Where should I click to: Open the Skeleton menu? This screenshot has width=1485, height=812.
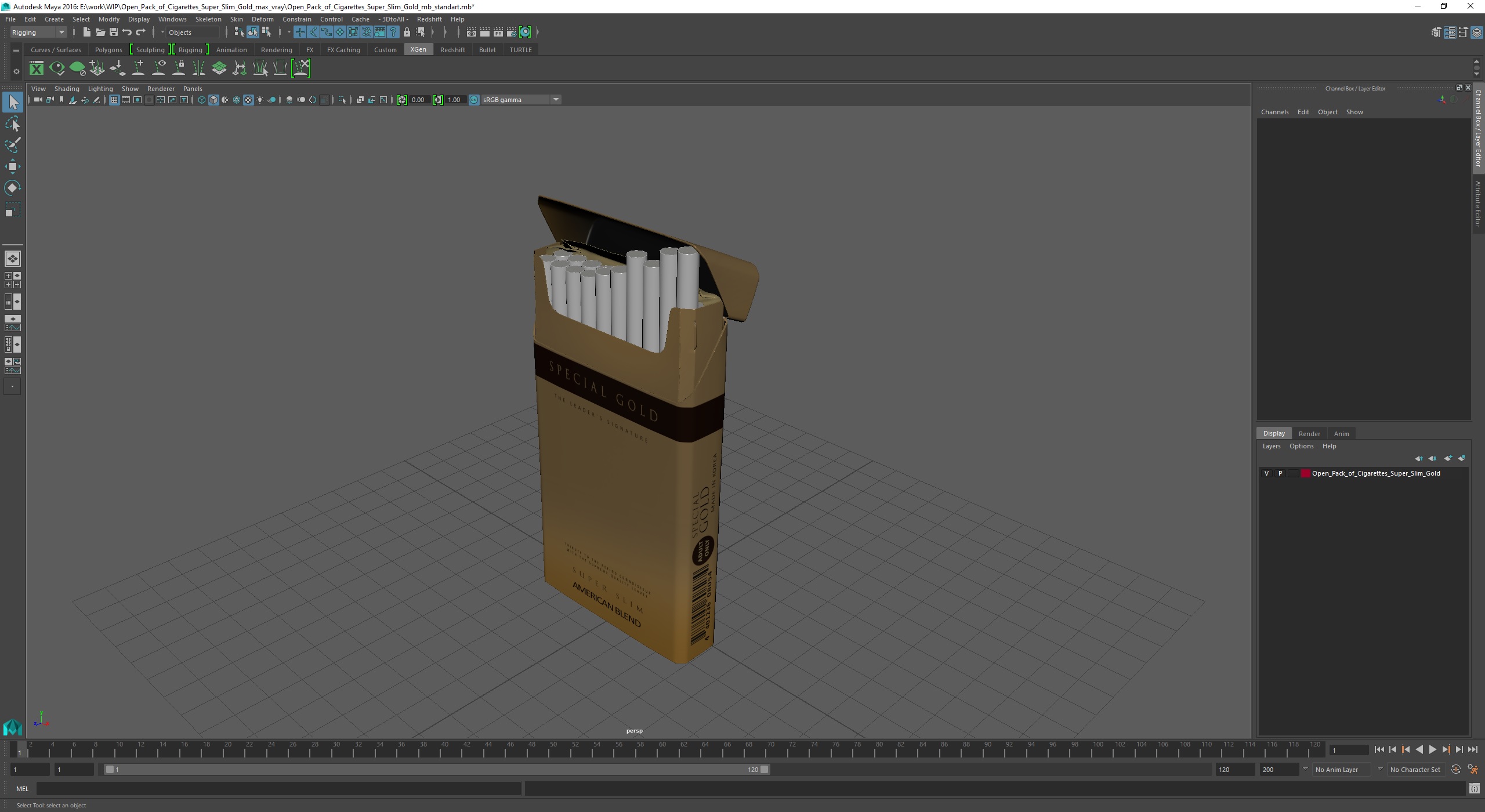pos(208,19)
